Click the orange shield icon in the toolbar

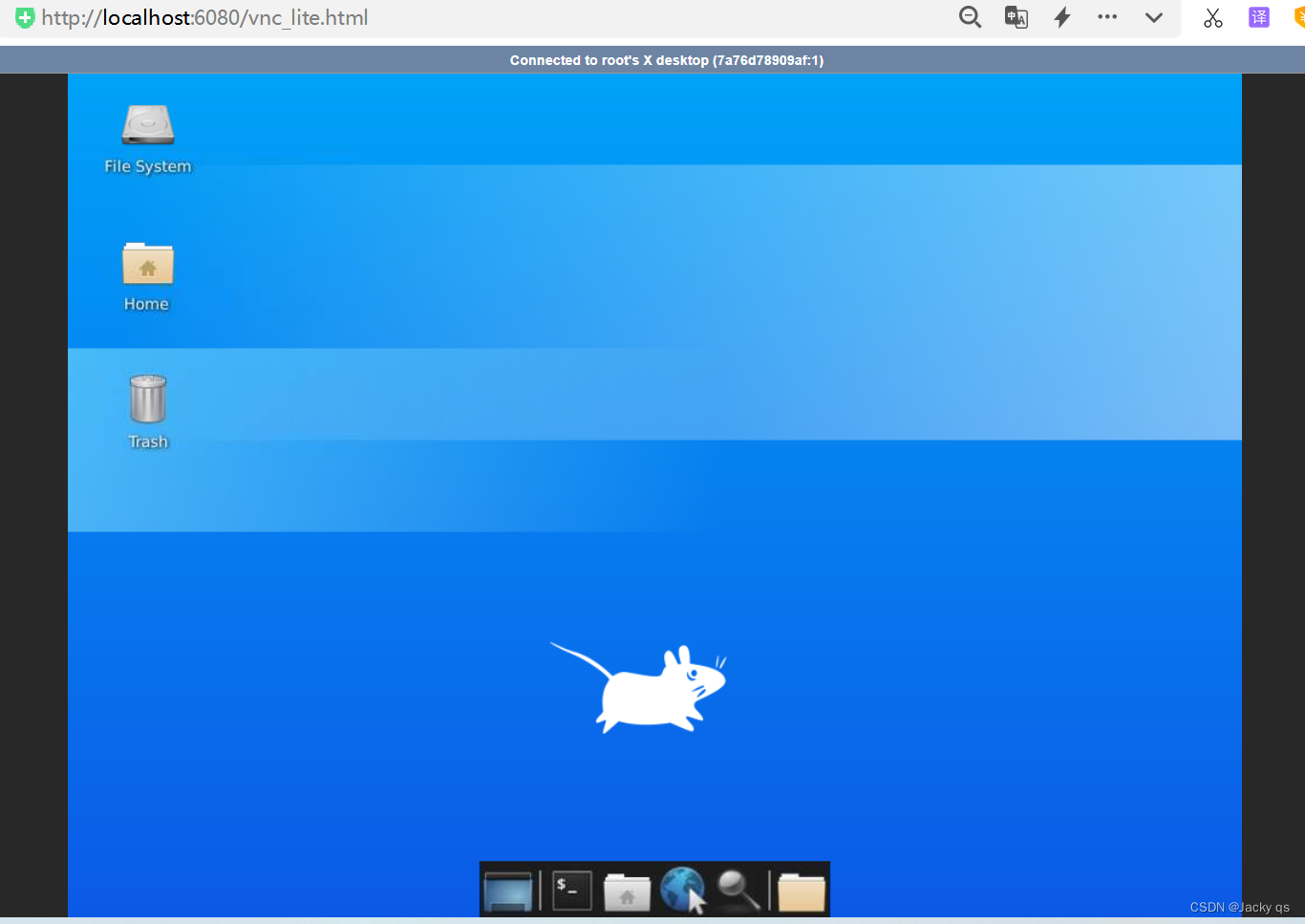tap(1299, 16)
